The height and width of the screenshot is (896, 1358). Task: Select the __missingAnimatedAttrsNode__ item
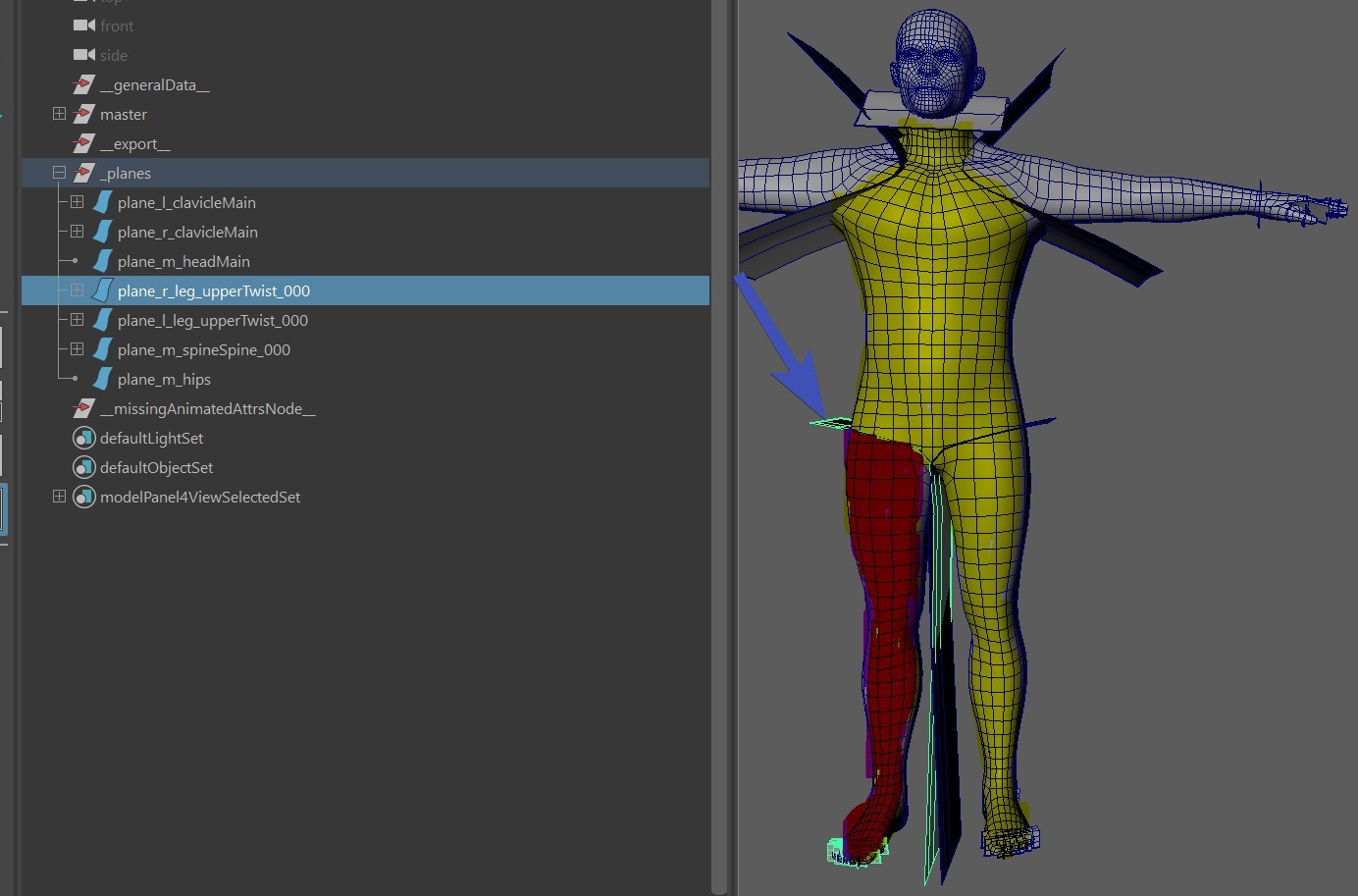coord(207,409)
